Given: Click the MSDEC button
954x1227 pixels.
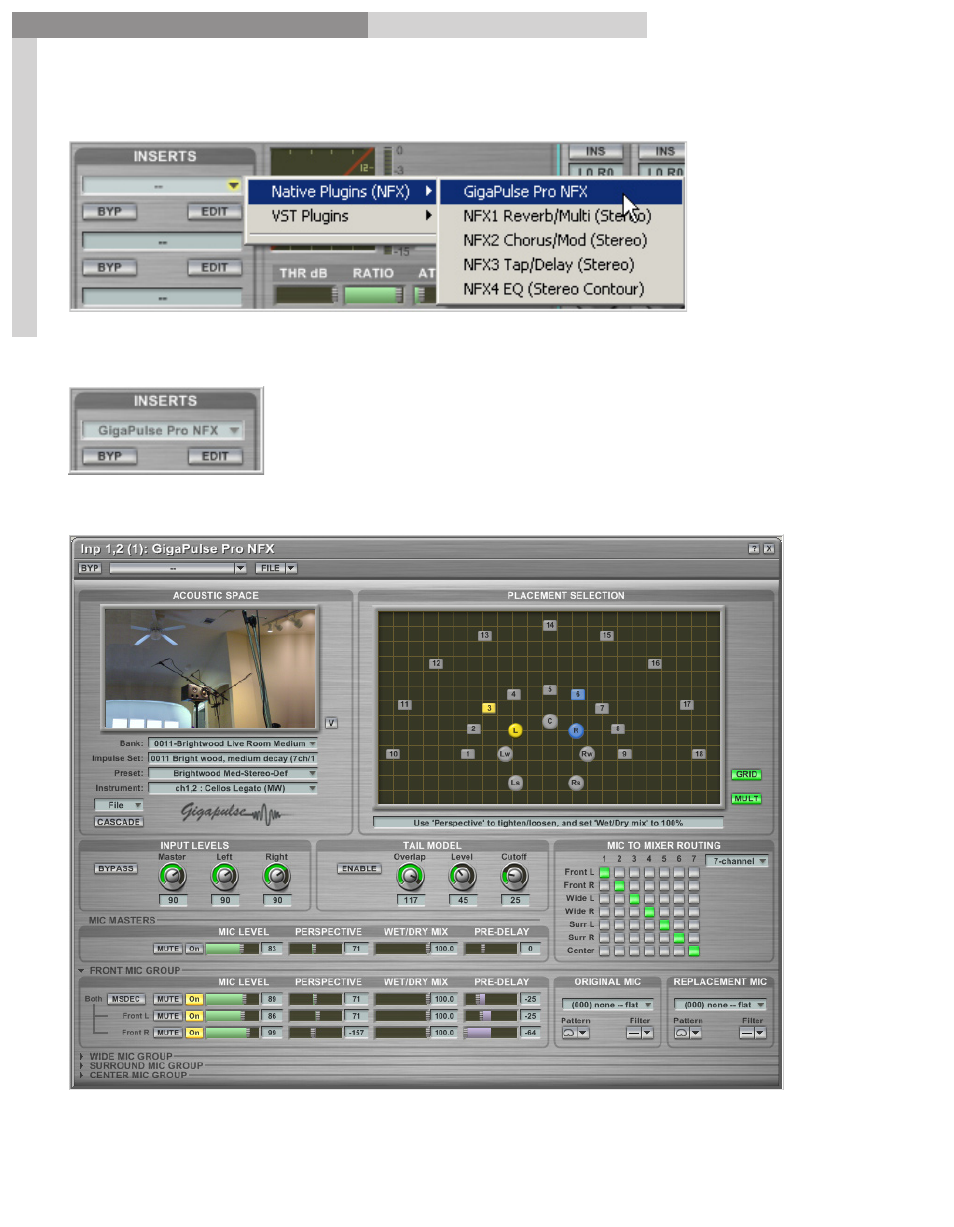Looking at the screenshot, I should [127, 999].
